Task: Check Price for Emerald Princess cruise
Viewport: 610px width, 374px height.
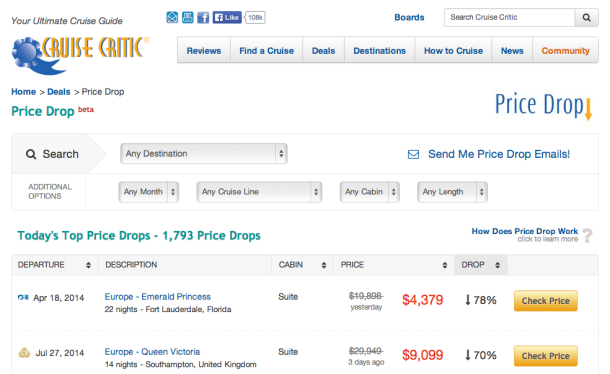Action: (x=545, y=301)
